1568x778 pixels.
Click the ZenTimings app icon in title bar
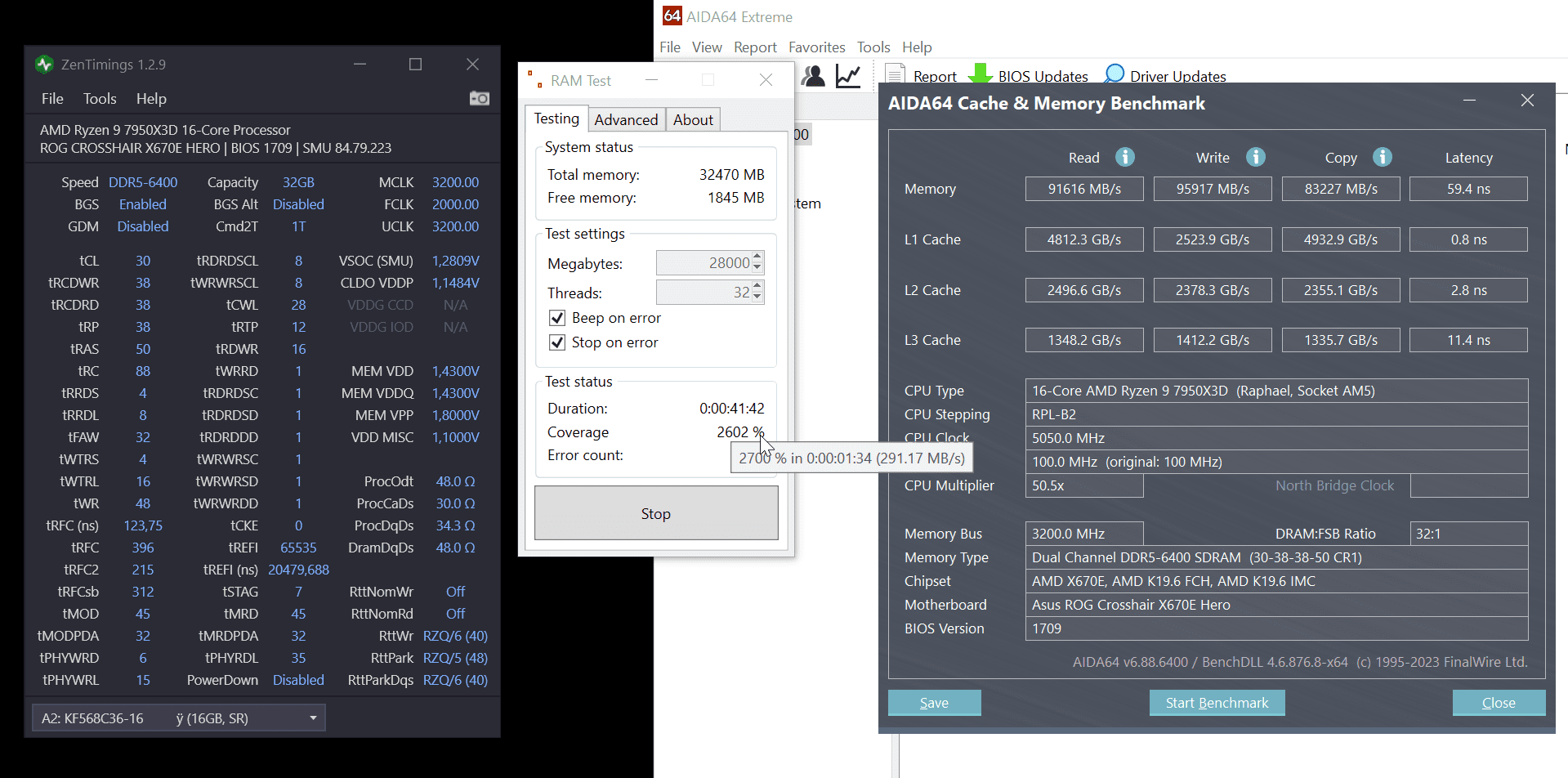(x=44, y=65)
